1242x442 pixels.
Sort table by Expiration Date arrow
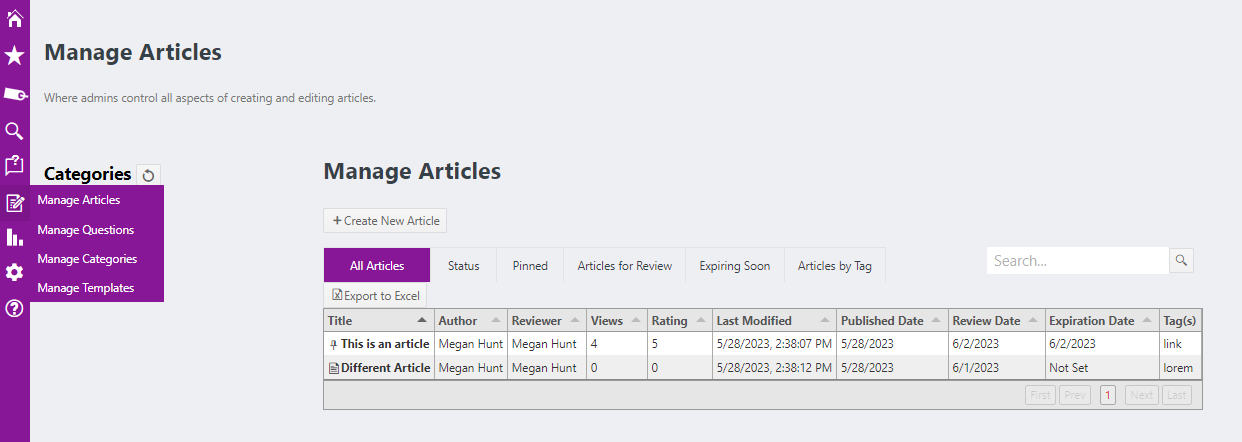(x=1147, y=321)
